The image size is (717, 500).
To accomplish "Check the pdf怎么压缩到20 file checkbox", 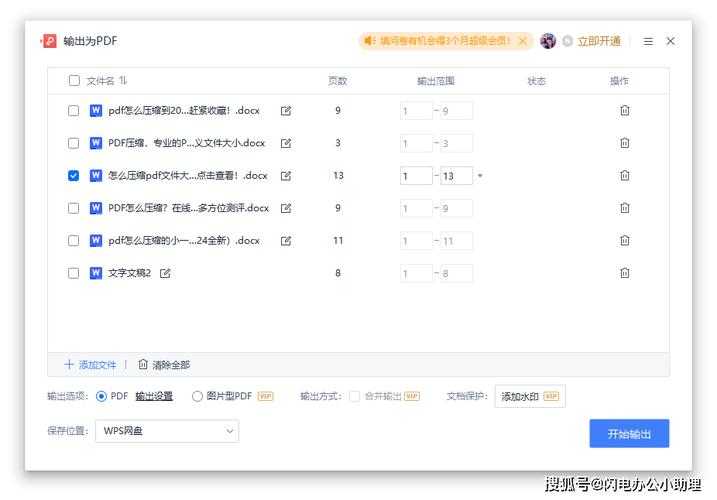I will (73, 111).
